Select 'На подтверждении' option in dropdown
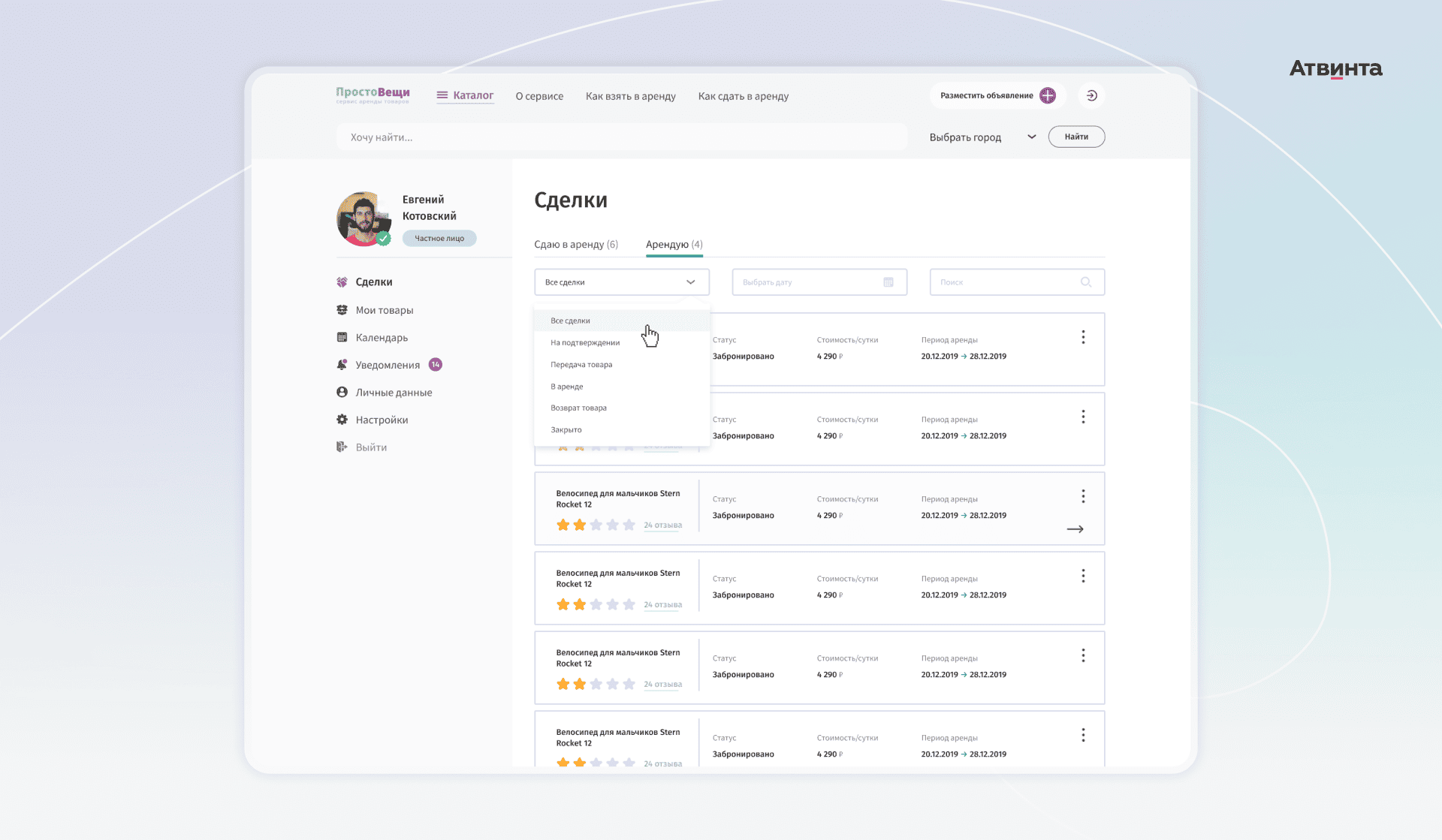Viewport: 1442px width, 840px height. 585,343
